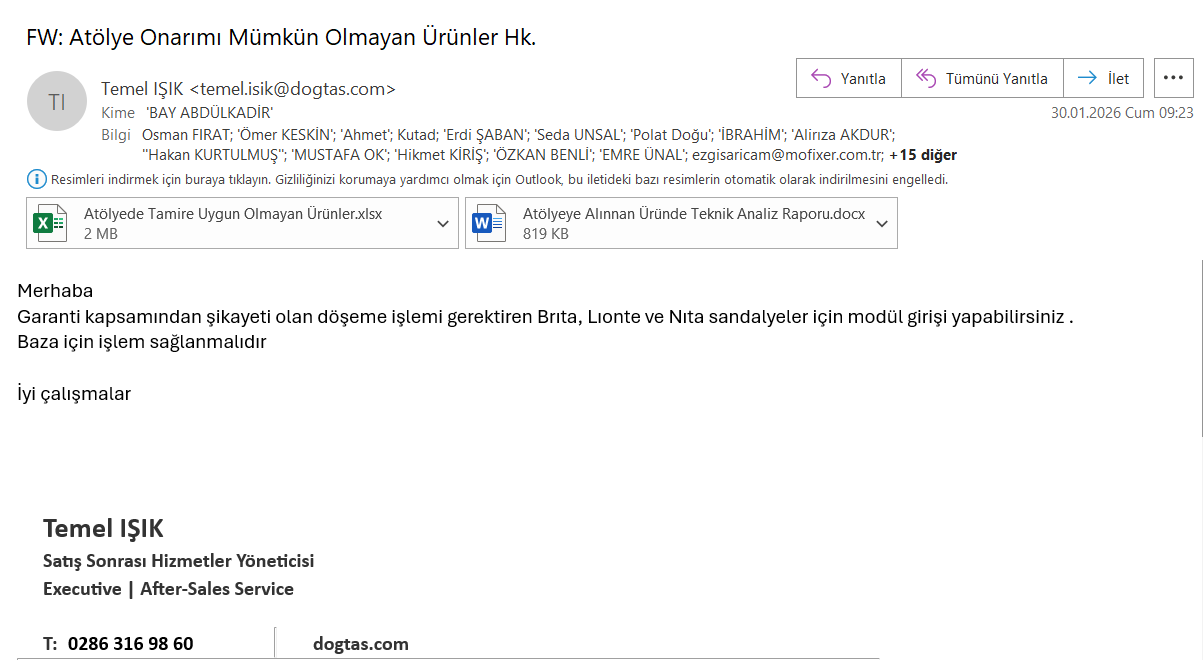
Task: Click 'Baza için işlem sağlanmalıdır' sentence
Action: point(142,342)
